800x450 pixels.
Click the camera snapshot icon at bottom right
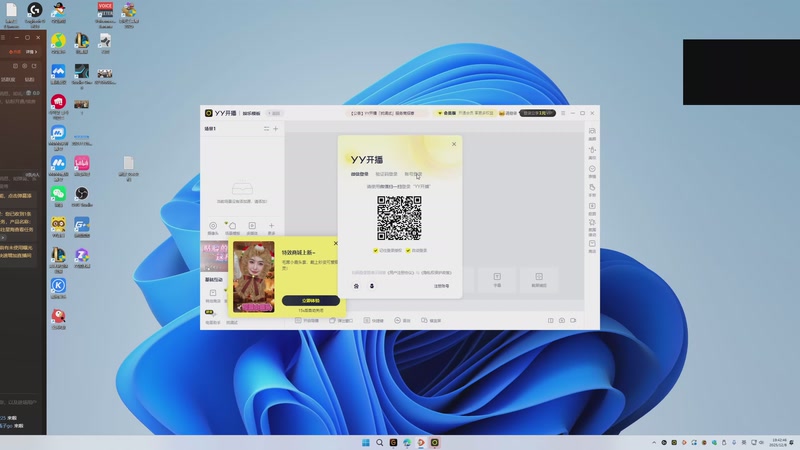(x=562, y=320)
